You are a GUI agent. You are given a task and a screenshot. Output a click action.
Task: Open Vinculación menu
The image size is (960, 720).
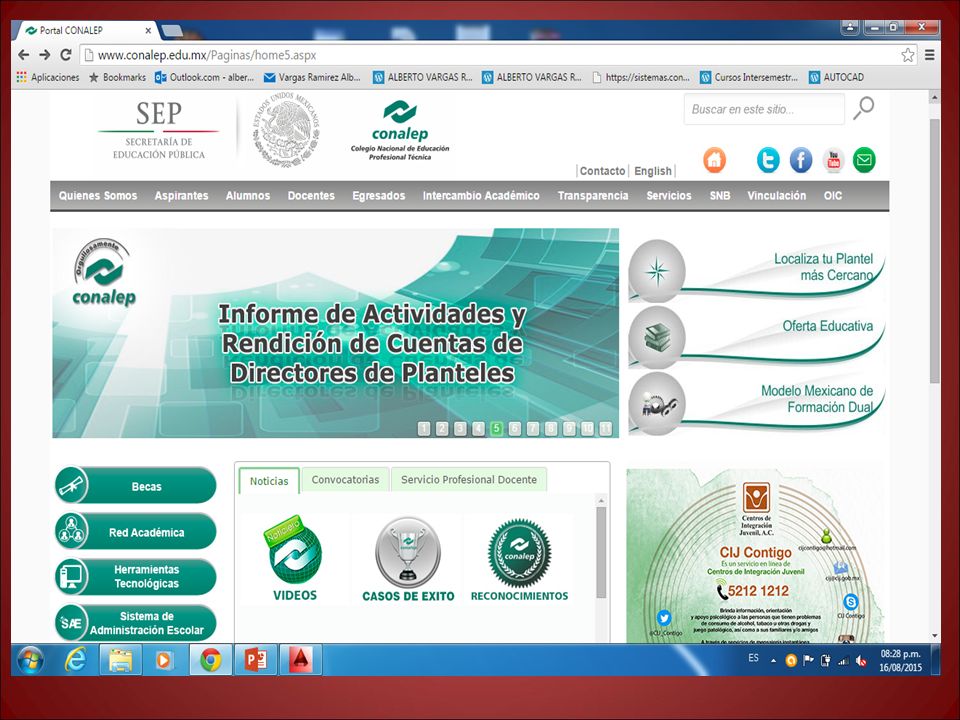[x=776, y=196]
